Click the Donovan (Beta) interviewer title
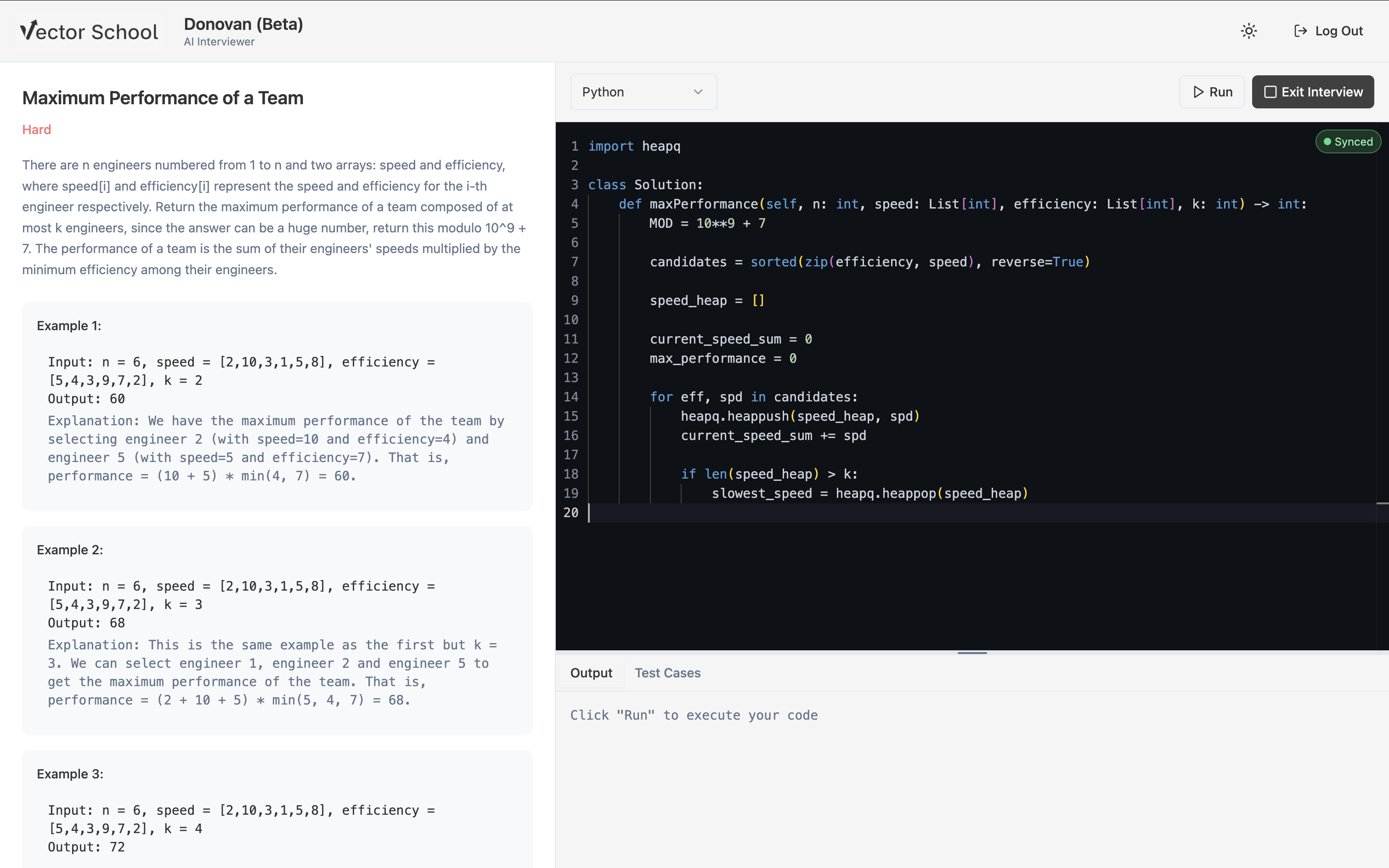Screen dimensions: 1389x868 243,24
